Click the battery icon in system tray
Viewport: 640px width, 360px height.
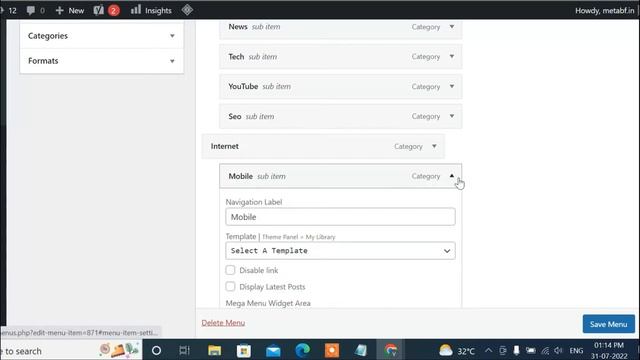(531, 350)
